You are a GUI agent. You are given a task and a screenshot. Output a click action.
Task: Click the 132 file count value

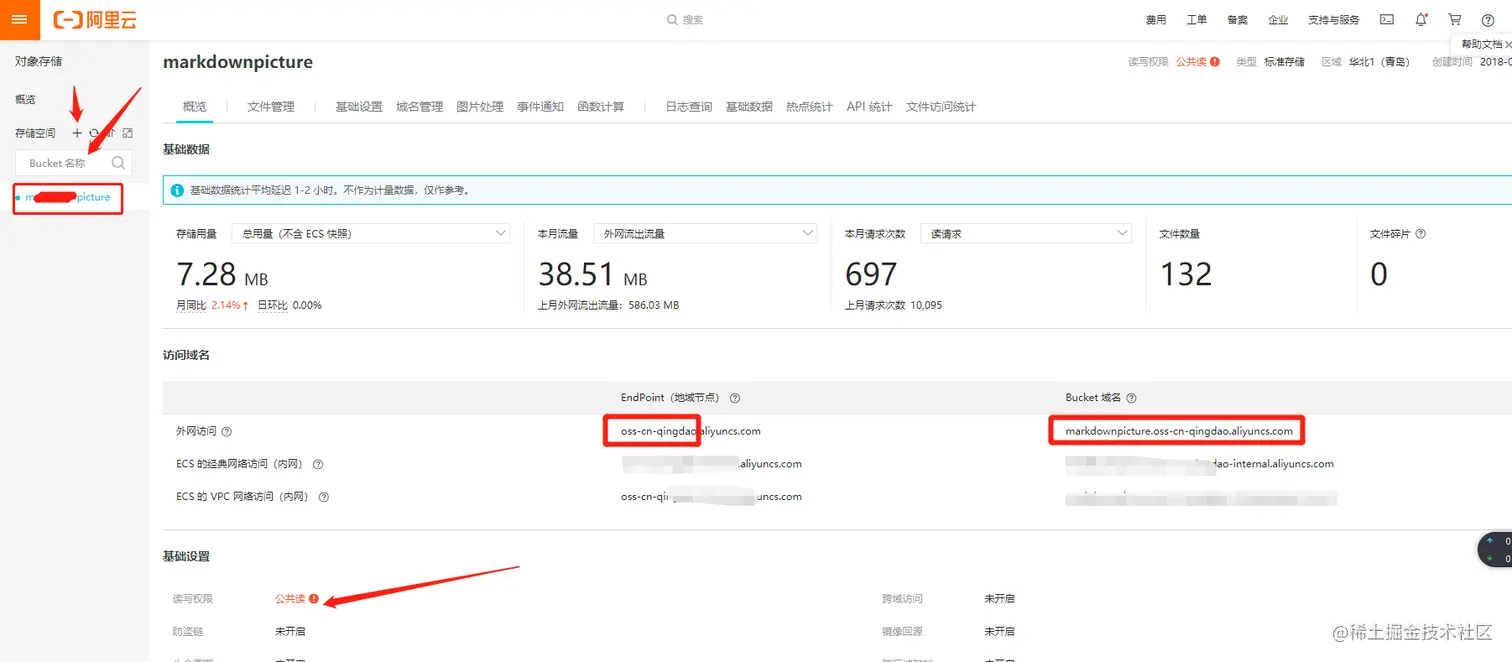point(1185,274)
